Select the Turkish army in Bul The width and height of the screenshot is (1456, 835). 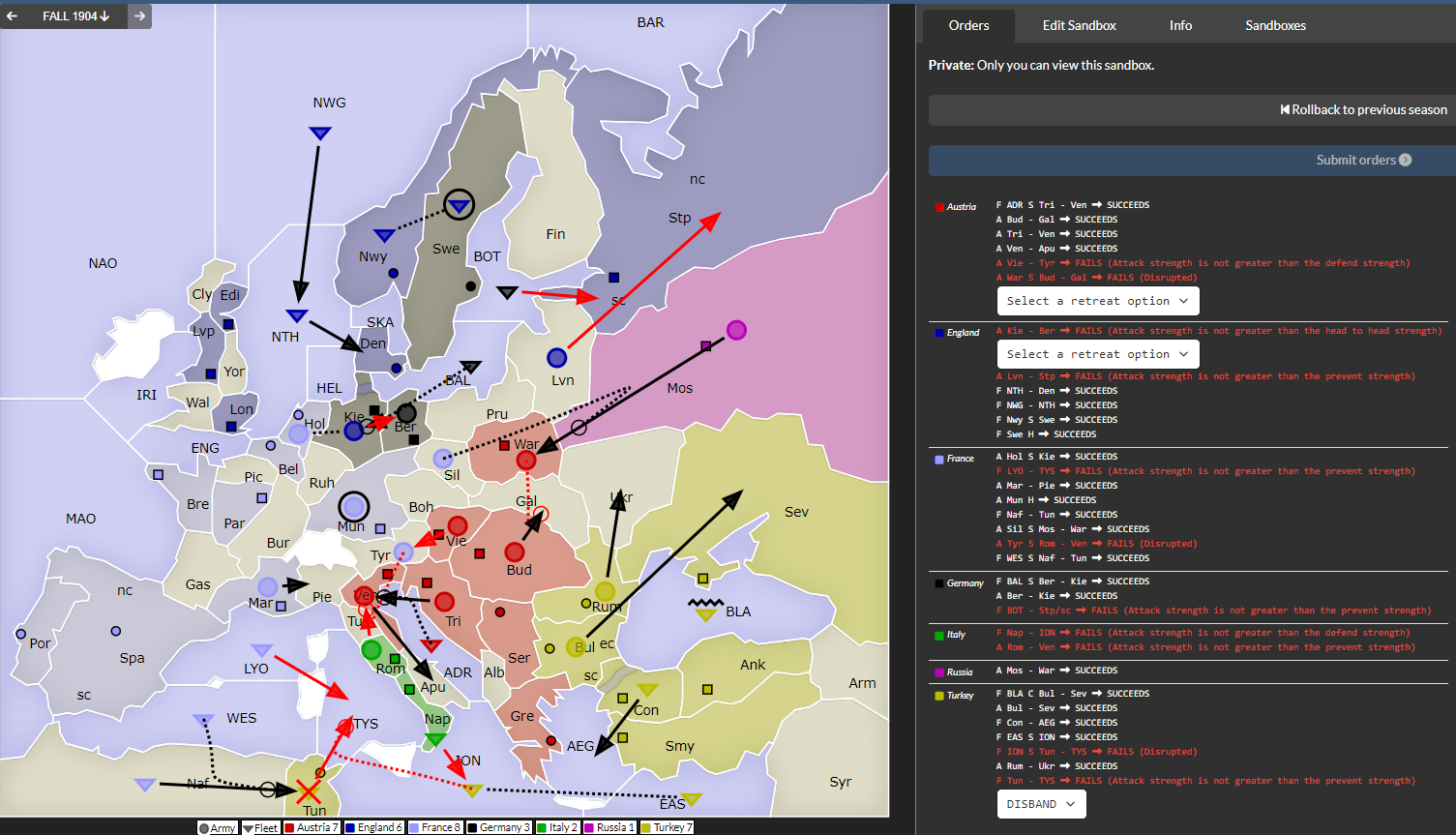[576, 647]
